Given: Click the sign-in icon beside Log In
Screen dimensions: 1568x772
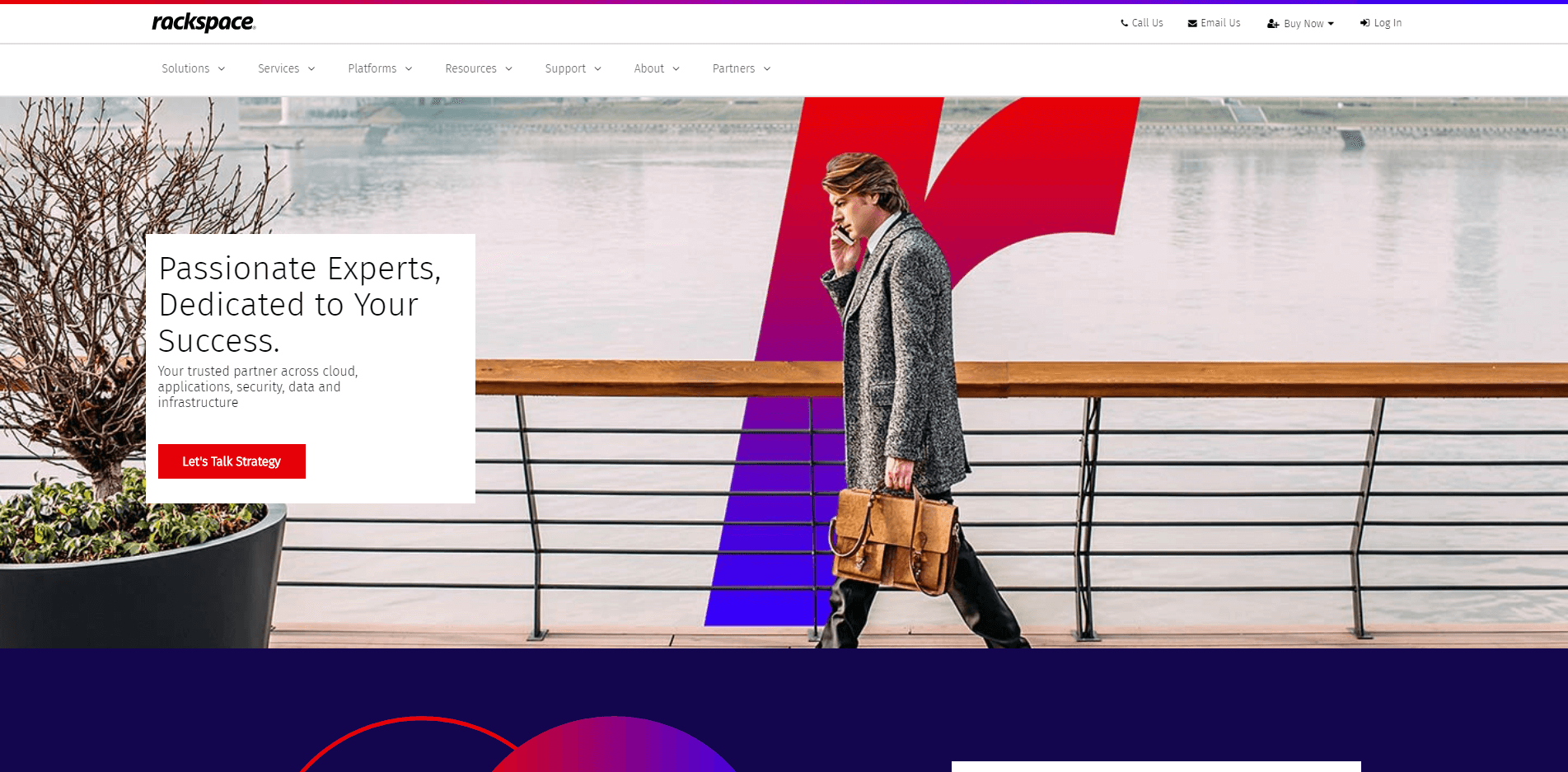Looking at the screenshot, I should [x=1364, y=23].
